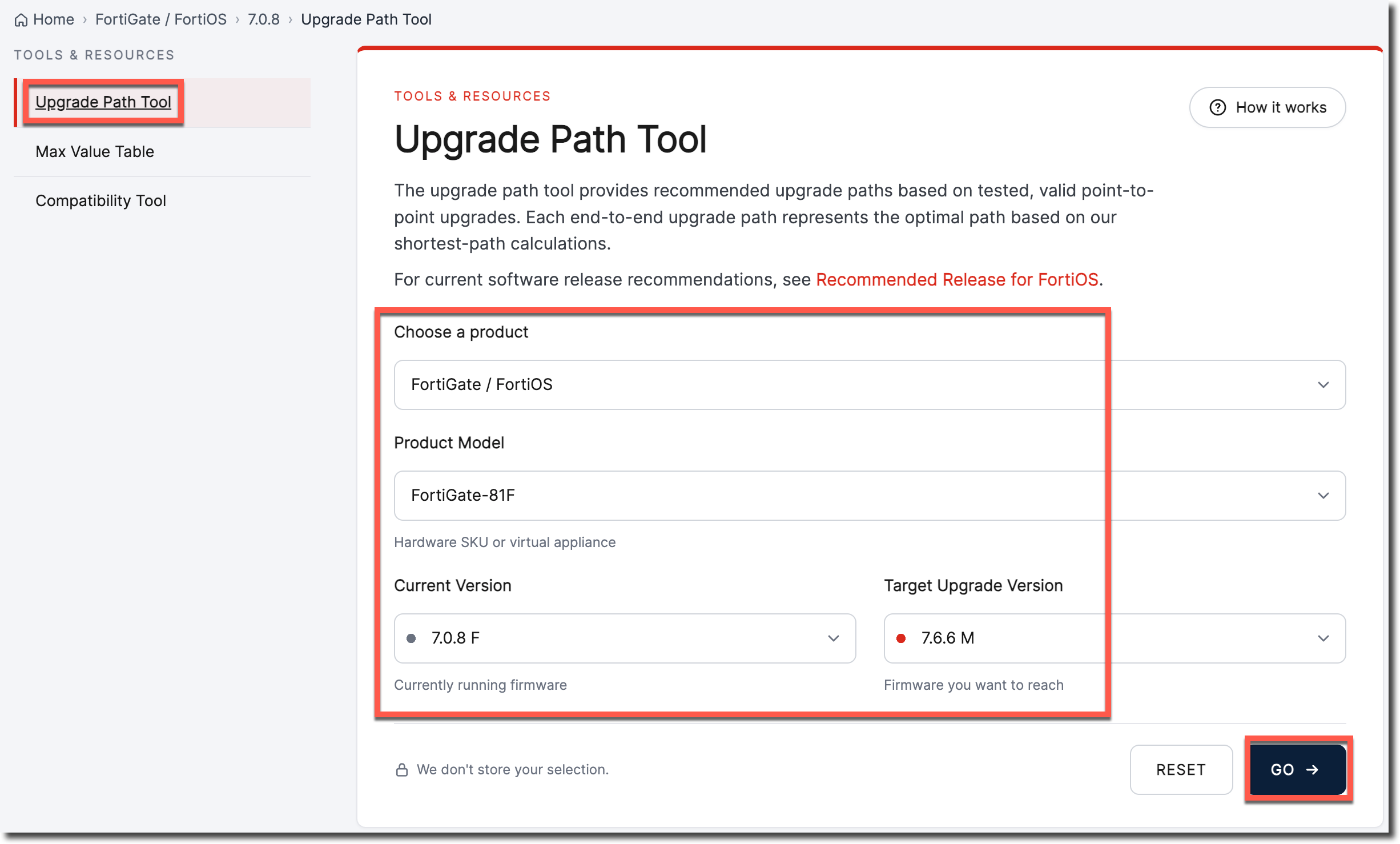This screenshot has height=844, width=1400.
Task: Click the arrow icon on GO button
Action: (1313, 770)
